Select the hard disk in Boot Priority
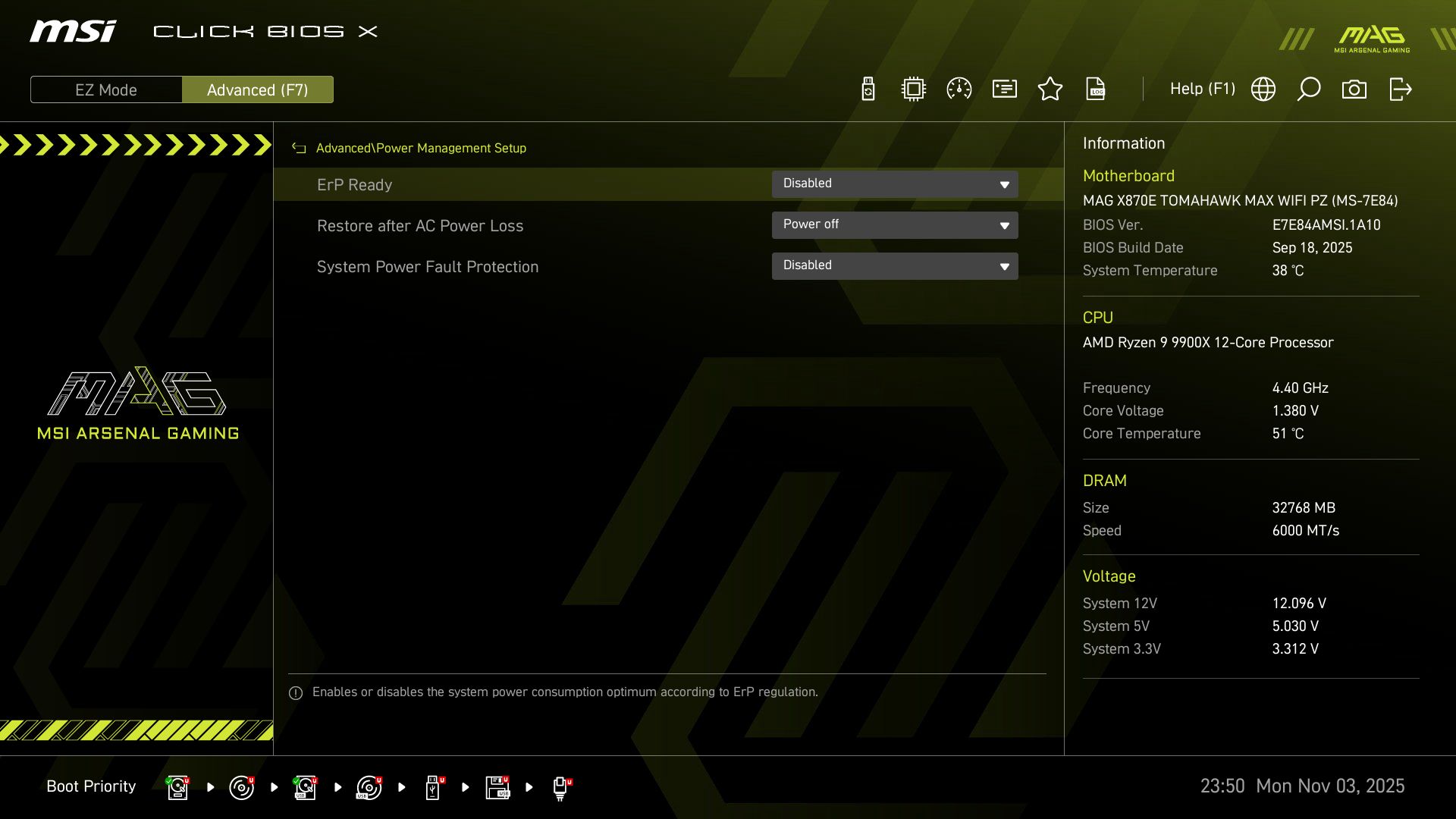This screenshot has height=819, width=1456. pos(177,787)
